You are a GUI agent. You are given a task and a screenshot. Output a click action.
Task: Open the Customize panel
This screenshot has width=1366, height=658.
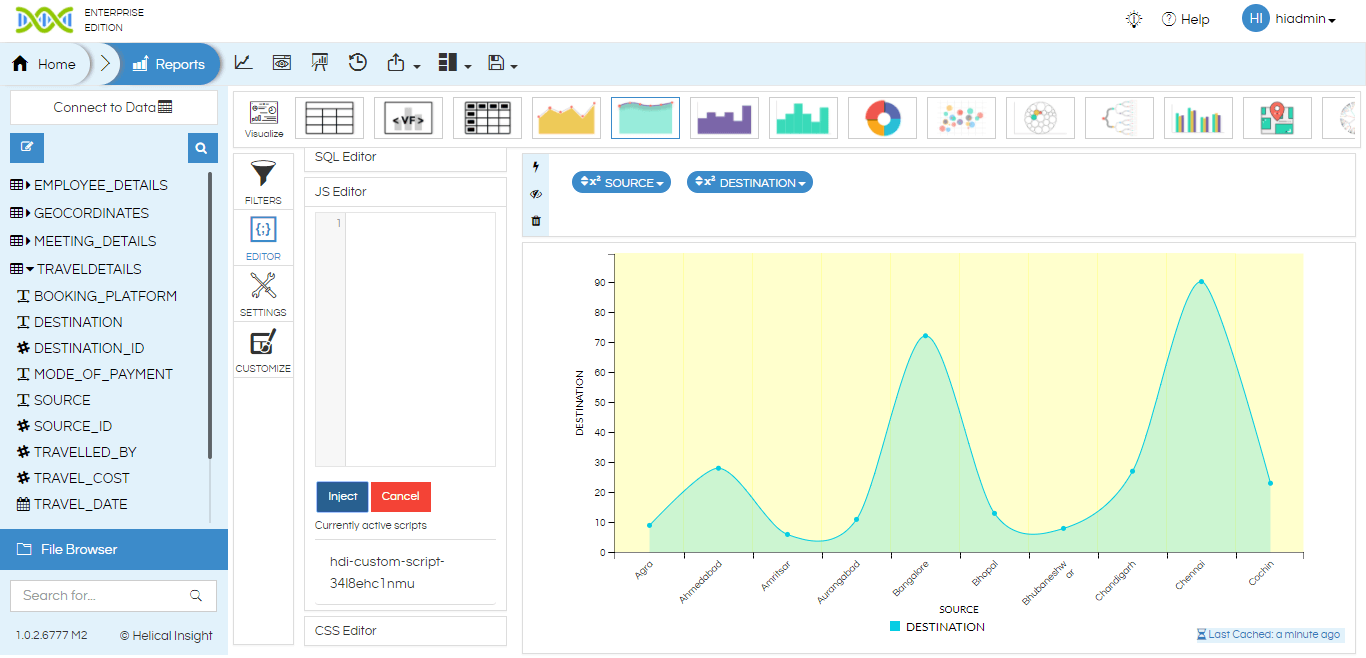pos(263,351)
